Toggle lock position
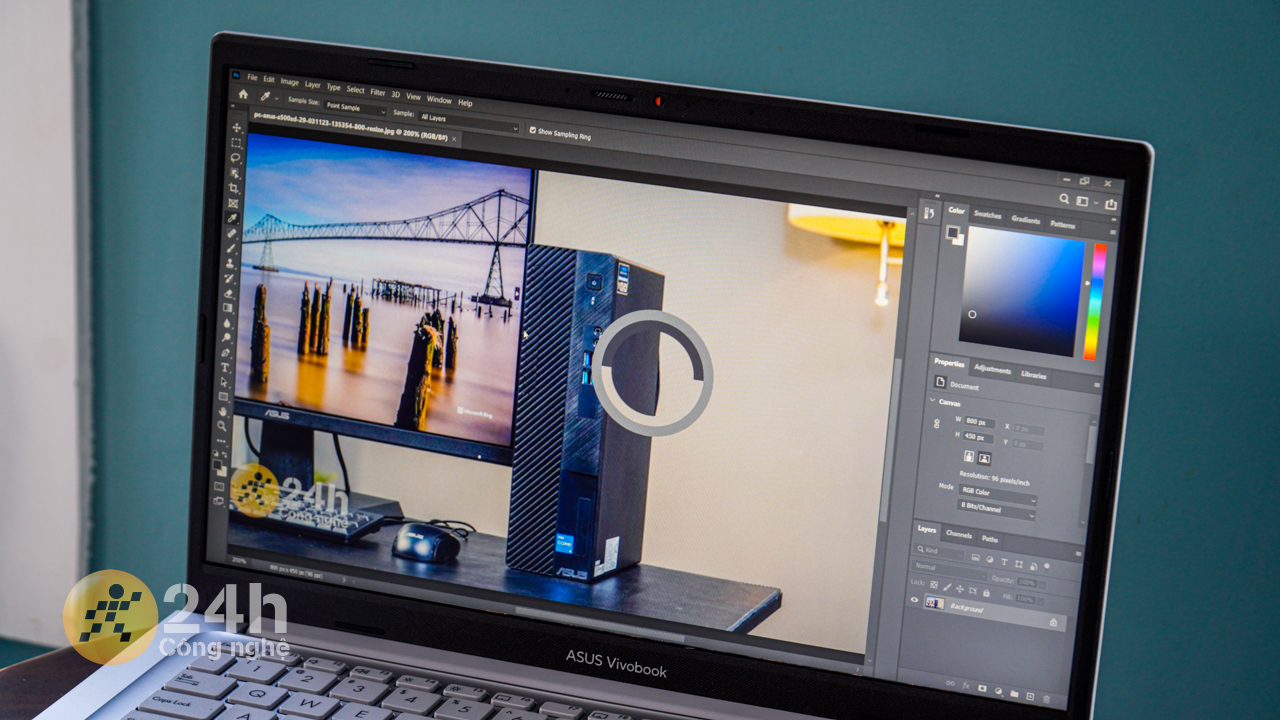This screenshot has width=1280, height=720. point(960,588)
